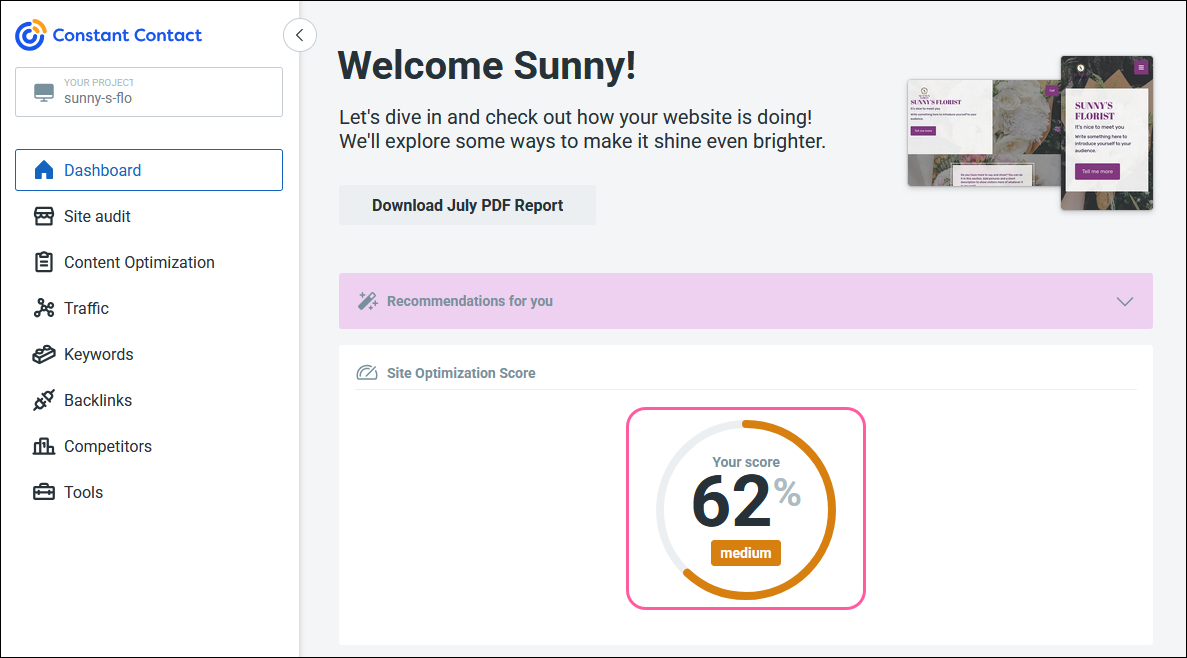Click the Site Optimization Score gauge icon

coord(367,373)
